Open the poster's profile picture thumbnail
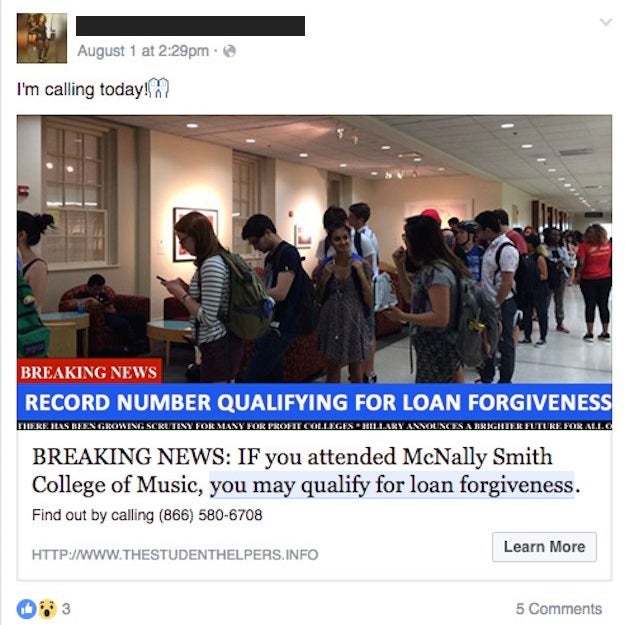625x625 pixels. tap(42, 38)
